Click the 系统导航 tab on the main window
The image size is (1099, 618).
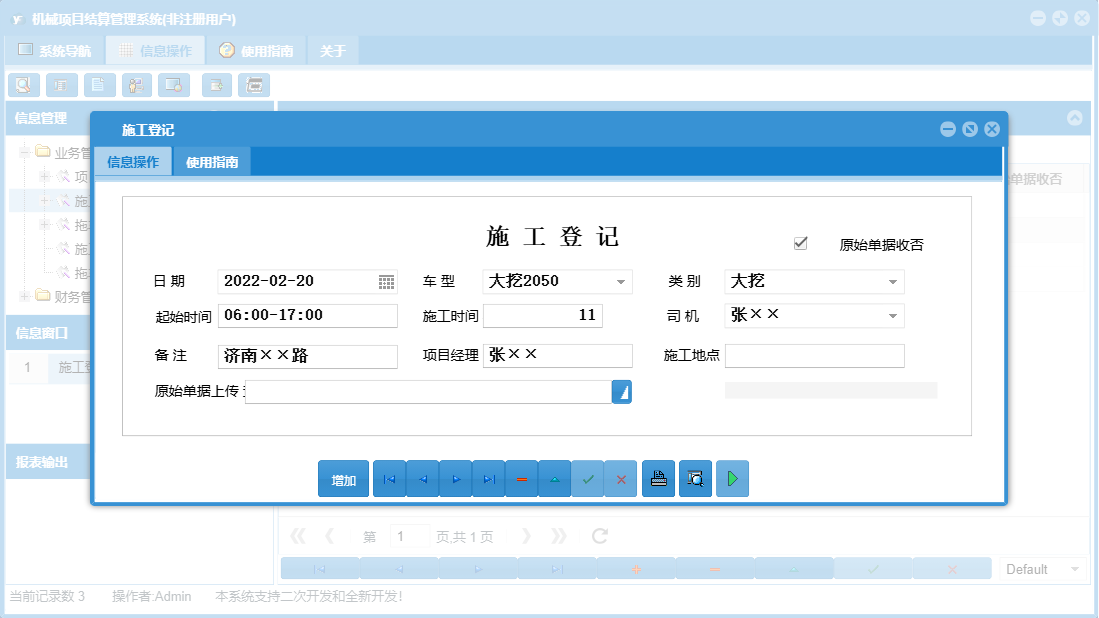coord(62,49)
